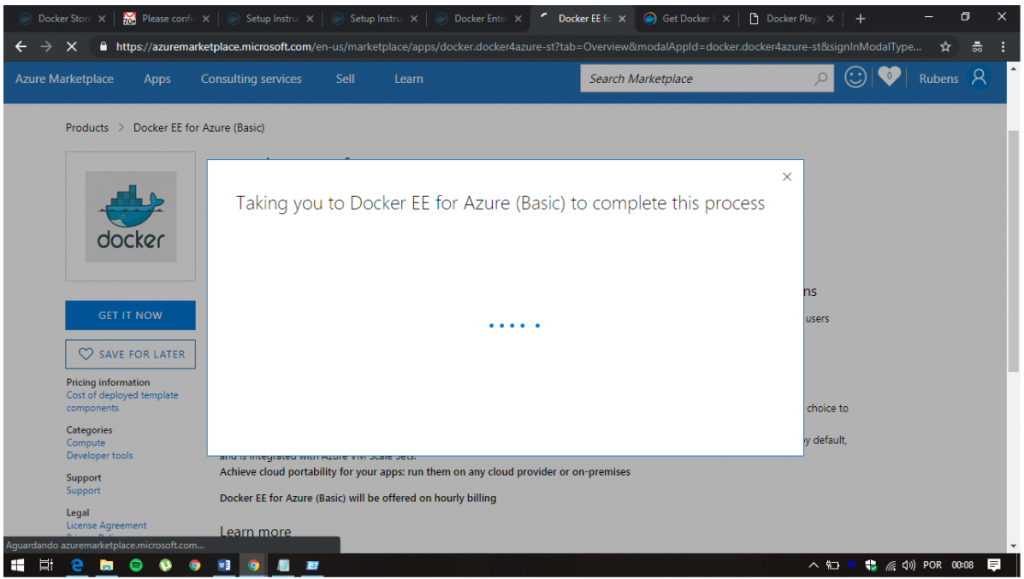This screenshot has width=1024, height=579.
Task: Click the smiley feedback icon
Action: click(x=855, y=78)
